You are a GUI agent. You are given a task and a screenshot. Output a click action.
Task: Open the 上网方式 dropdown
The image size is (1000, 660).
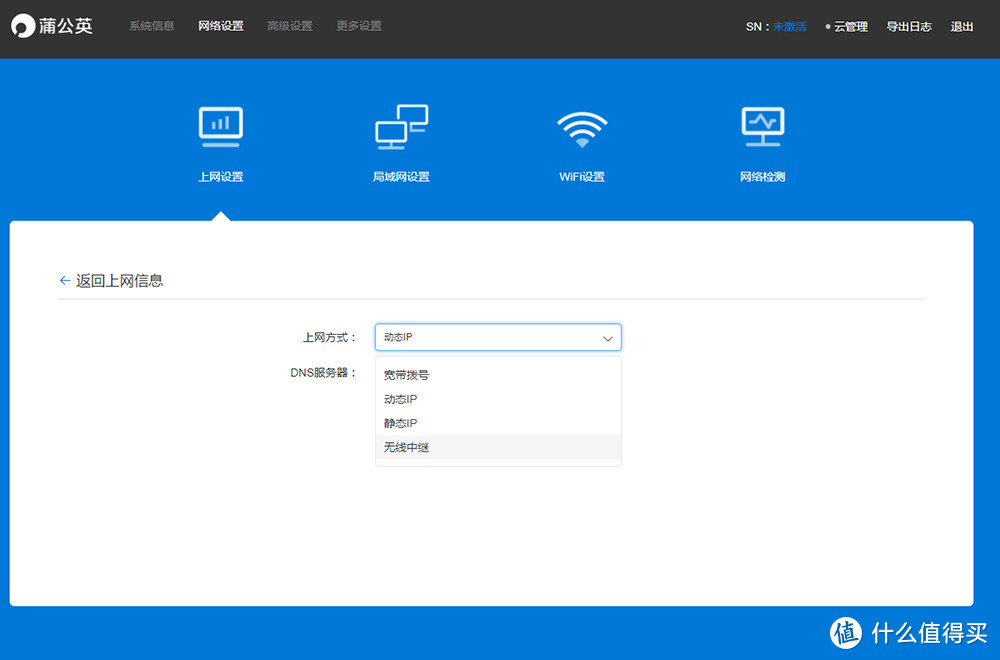(x=497, y=337)
